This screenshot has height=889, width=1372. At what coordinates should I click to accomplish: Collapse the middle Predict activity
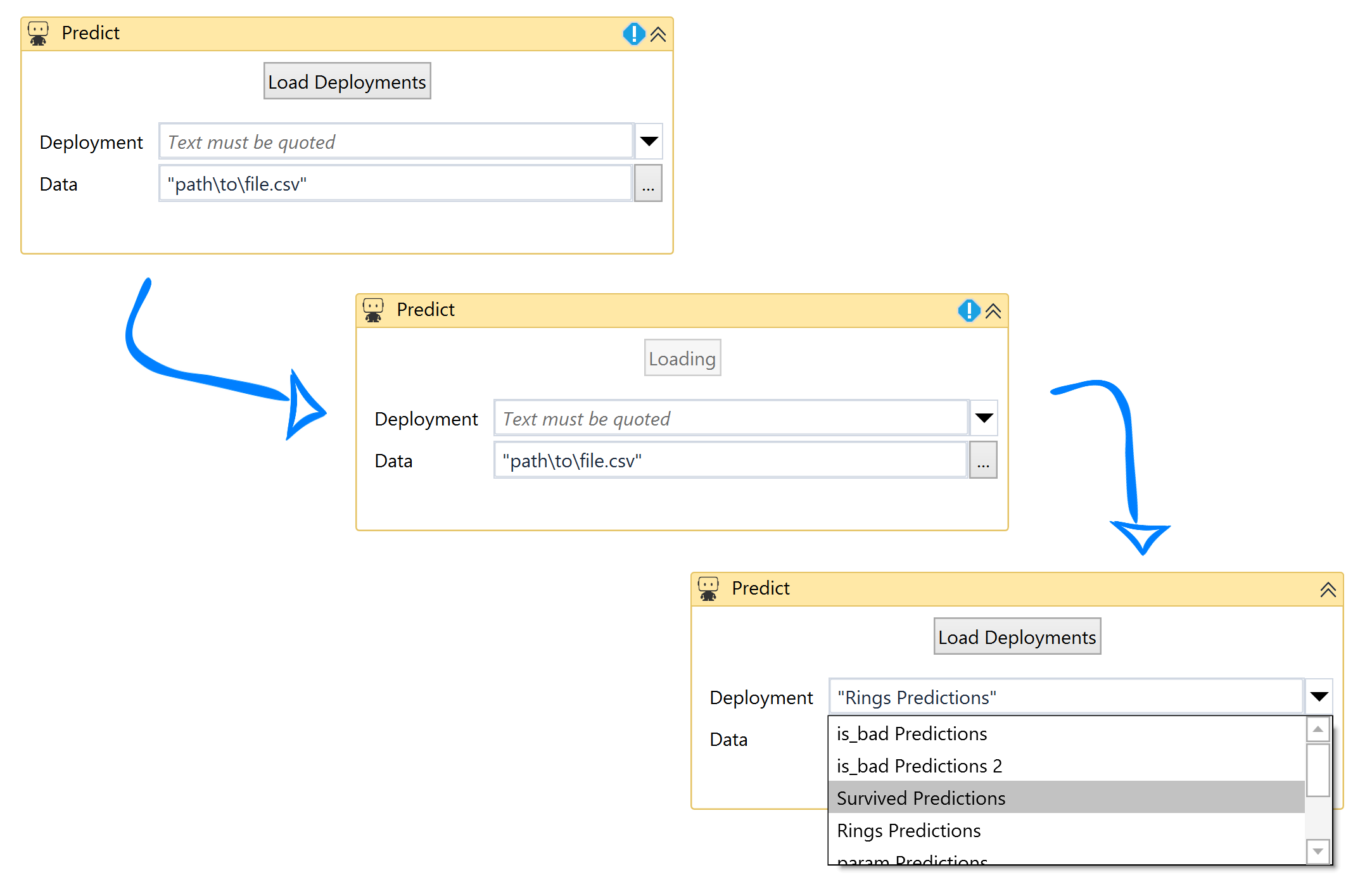(x=993, y=311)
